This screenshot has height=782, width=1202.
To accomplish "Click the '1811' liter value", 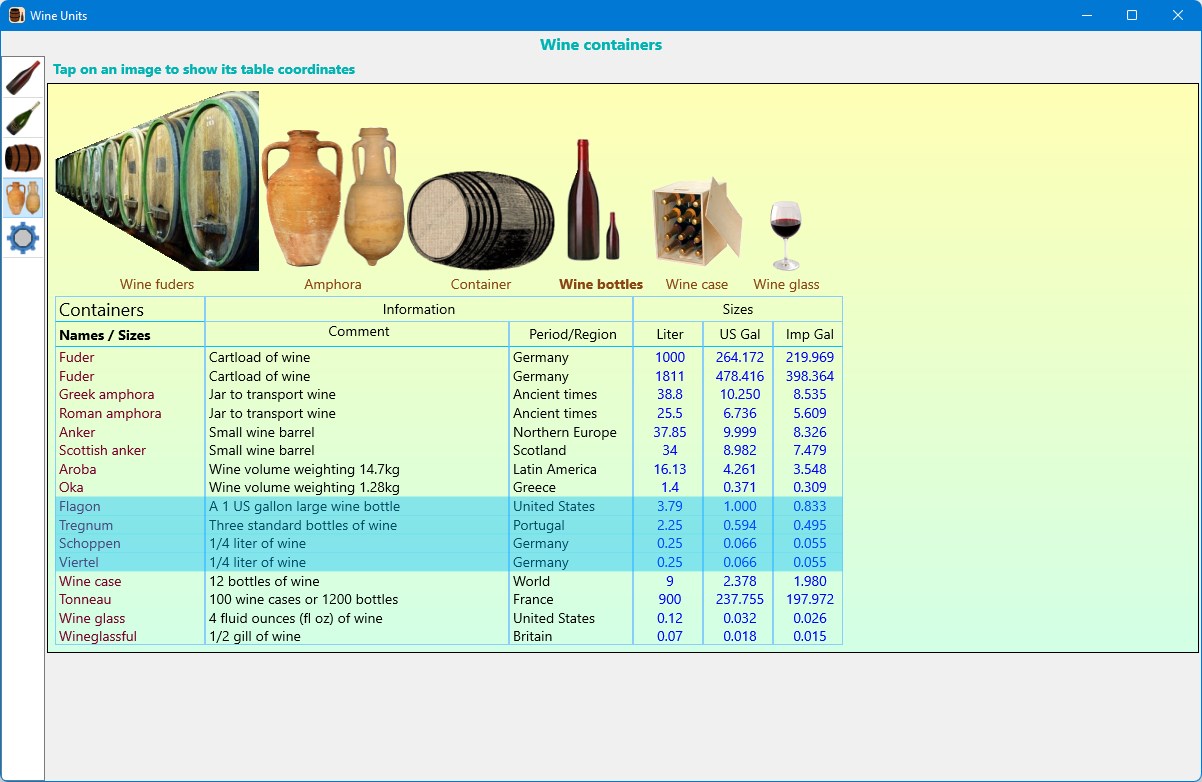I will click(x=670, y=376).
